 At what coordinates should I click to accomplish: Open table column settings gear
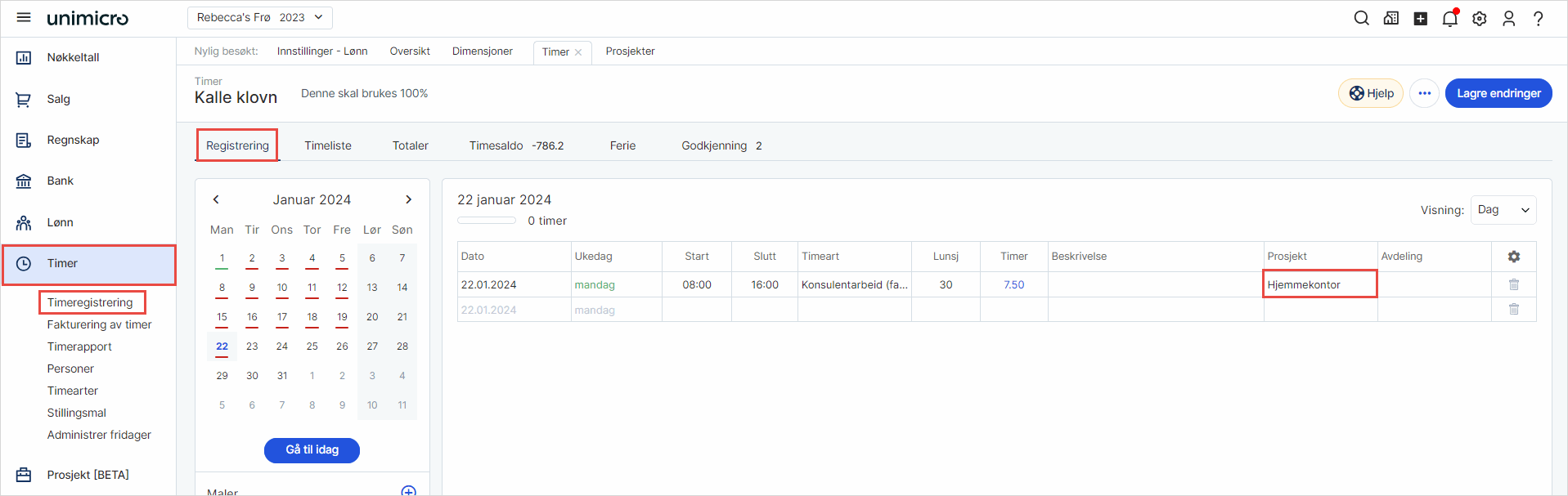coord(1513,257)
